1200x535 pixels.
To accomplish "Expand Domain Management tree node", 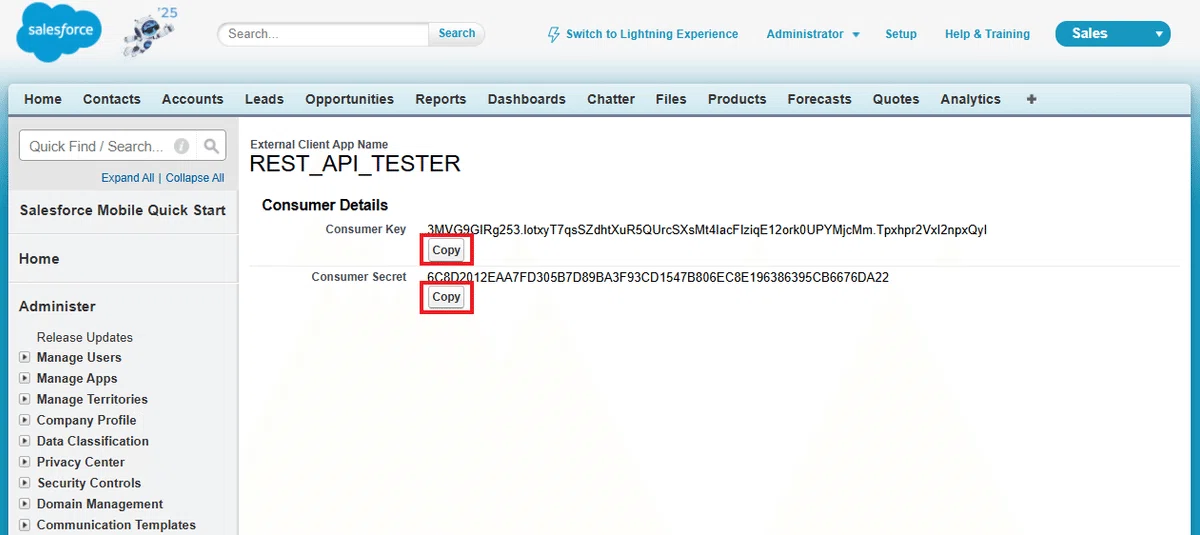I will pos(25,504).
